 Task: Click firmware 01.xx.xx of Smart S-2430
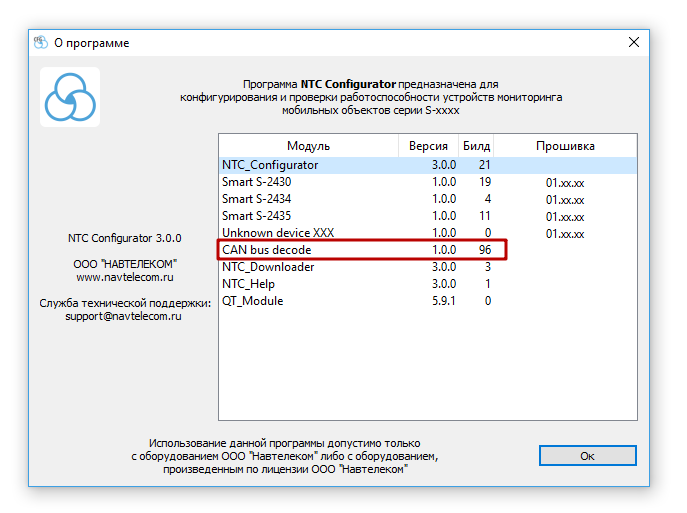(x=565, y=183)
